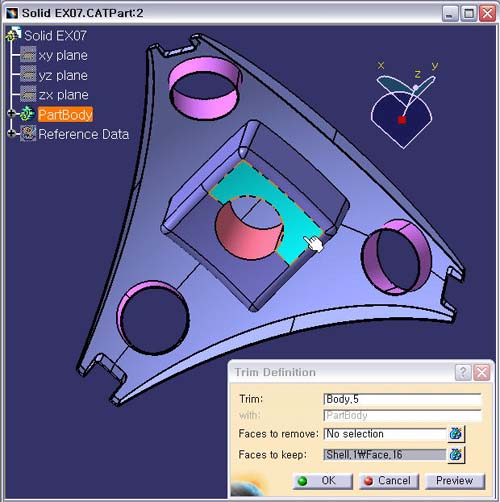Screen dimensions: 500x502
Task: Click the CATIA document icon in title bar
Action: pos(11,13)
